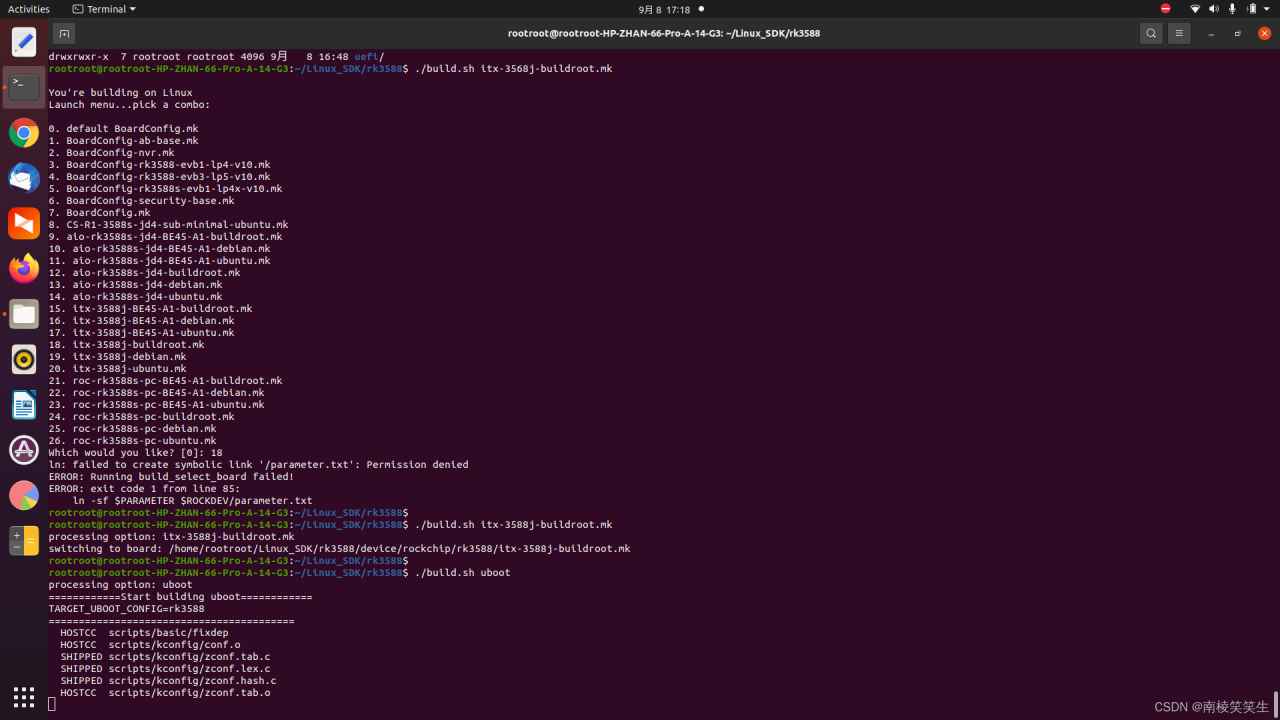Open Ubuntu Software updater icon

(24, 450)
